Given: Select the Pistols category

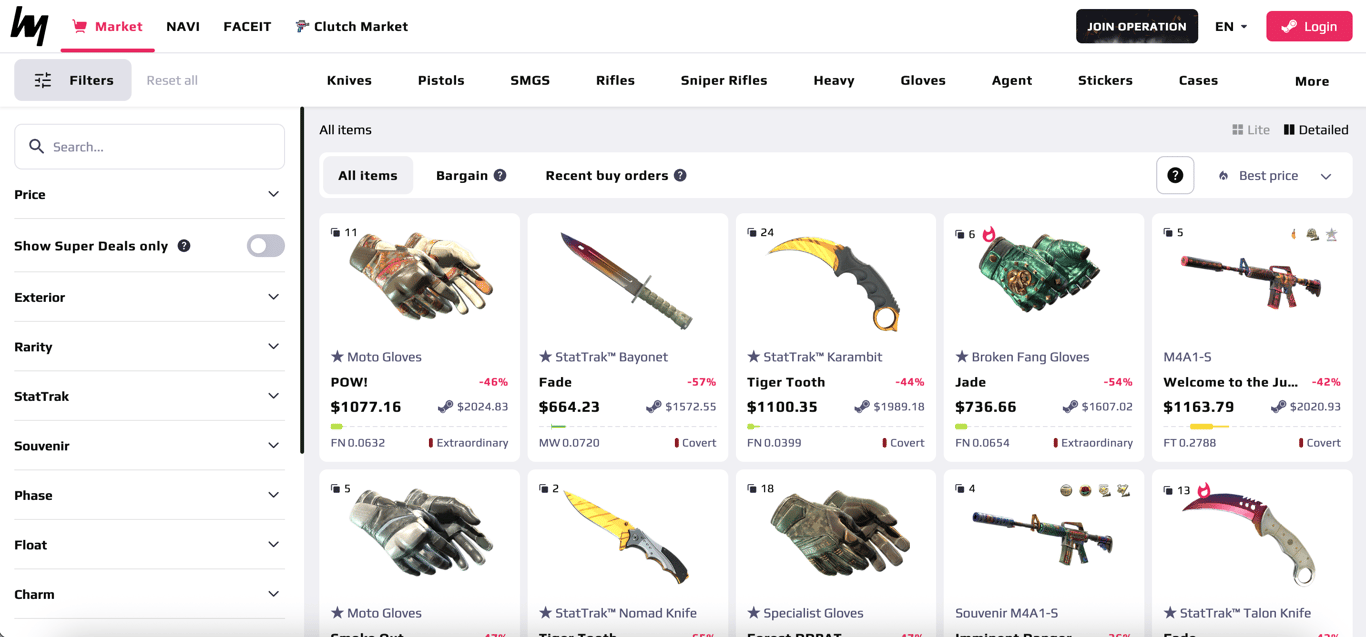Looking at the screenshot, I should point(441,80).
